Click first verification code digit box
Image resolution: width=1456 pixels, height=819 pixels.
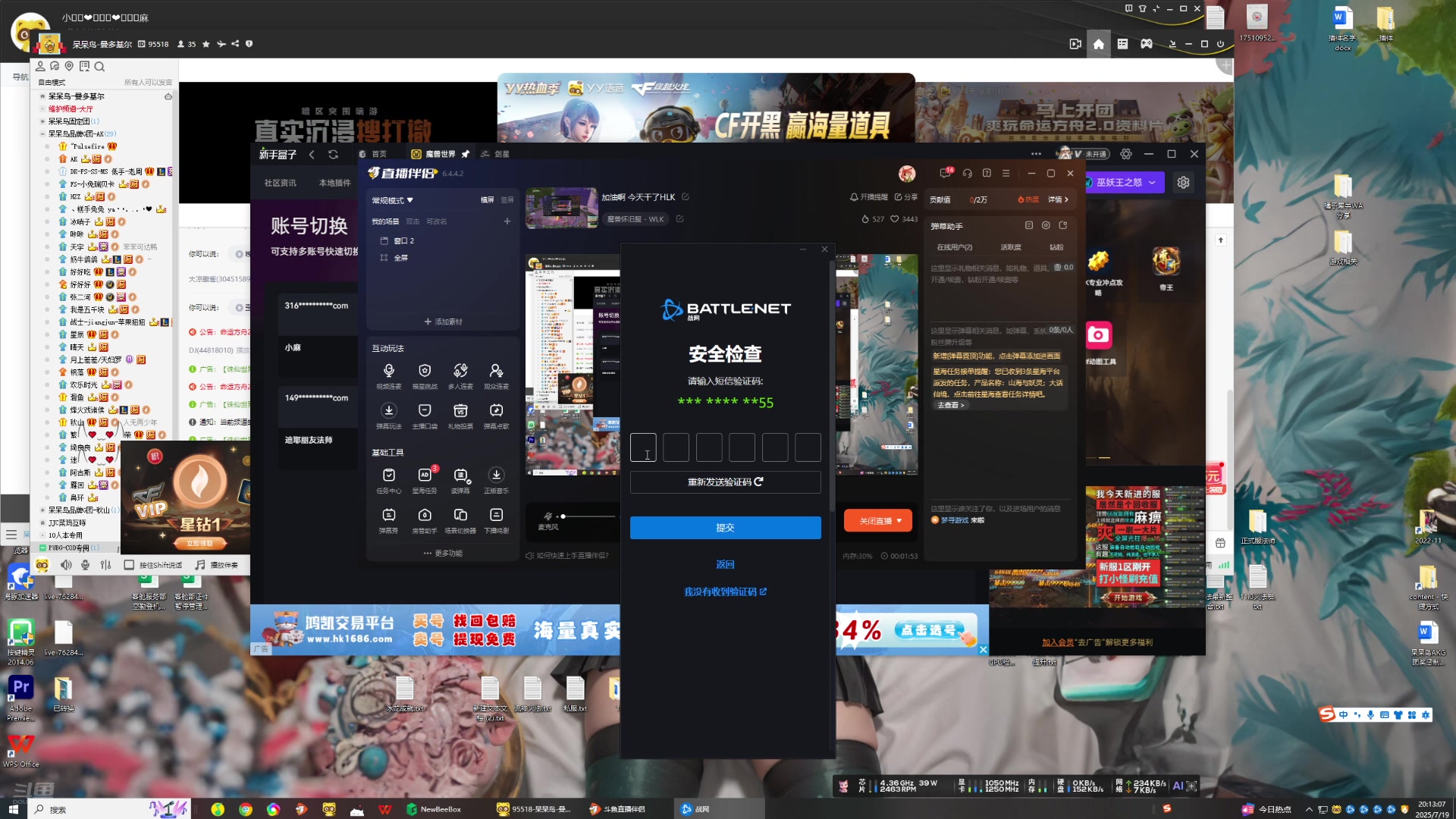click(643, 447)
